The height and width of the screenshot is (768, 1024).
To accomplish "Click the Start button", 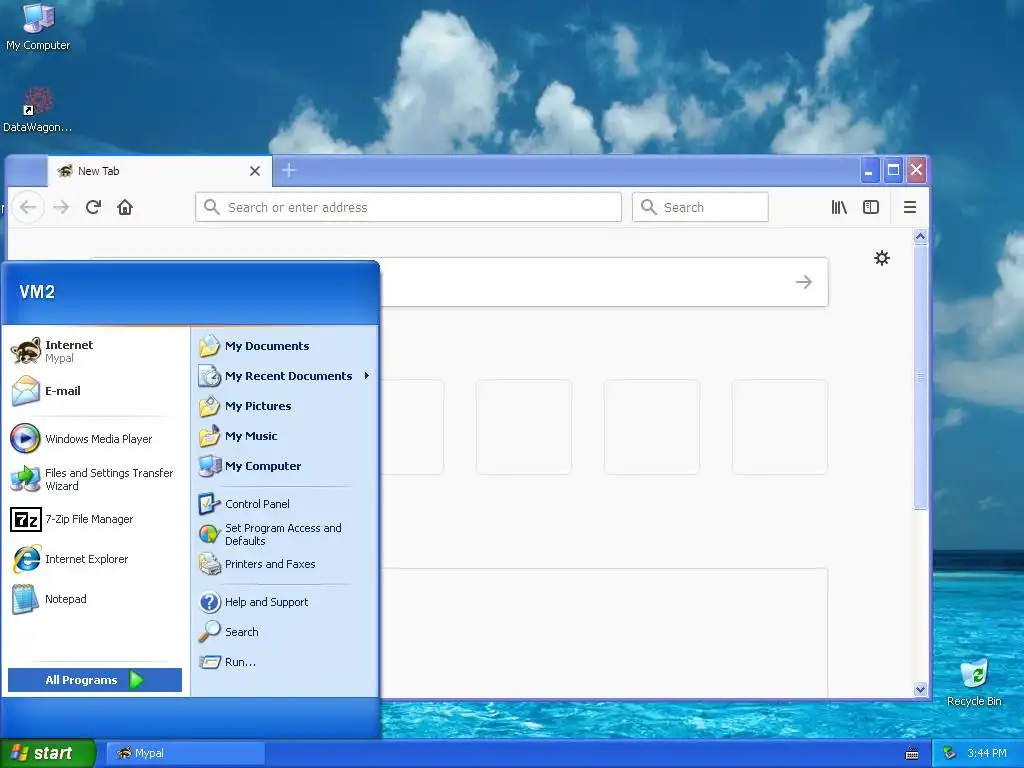I will pyautogui.click(x=48, y=753).
